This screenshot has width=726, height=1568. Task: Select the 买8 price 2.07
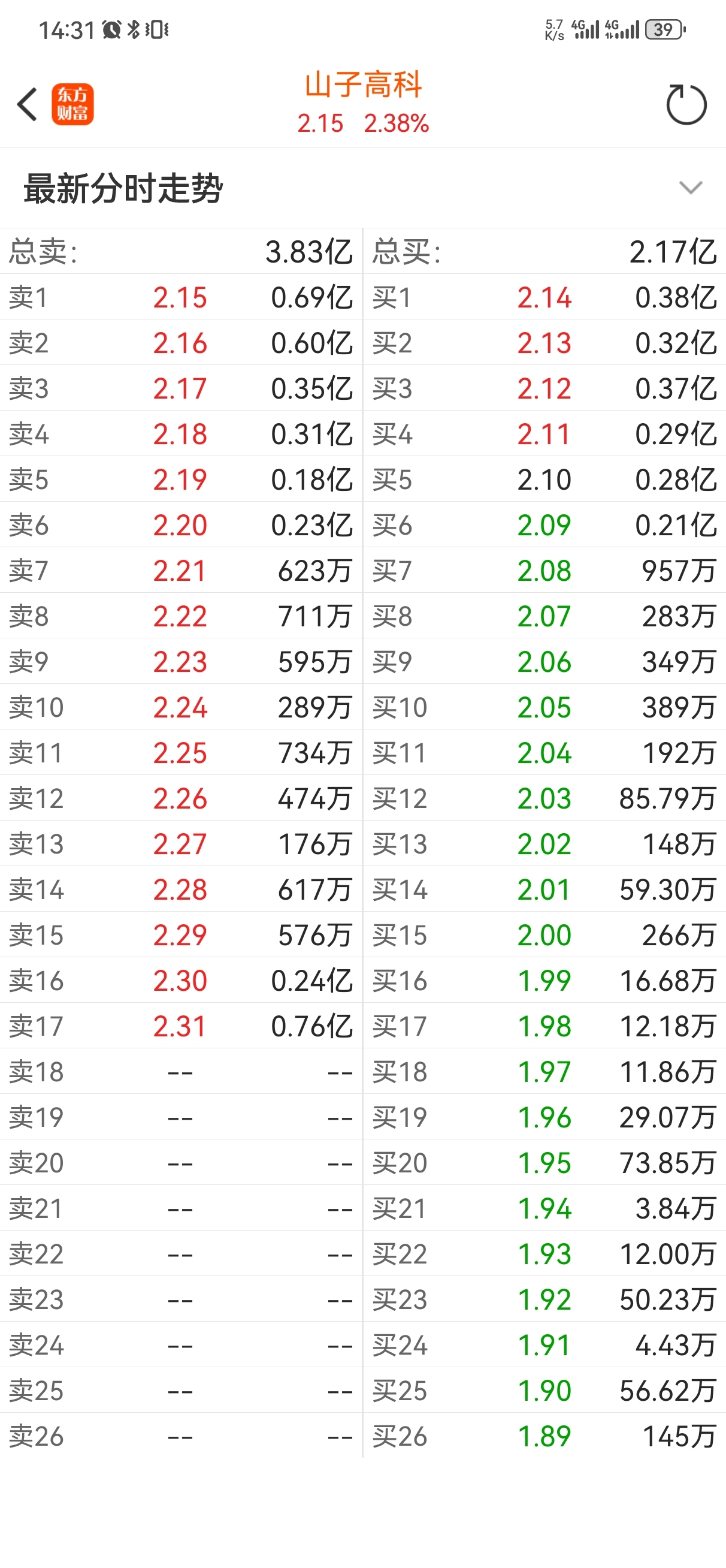pos(544,617)
